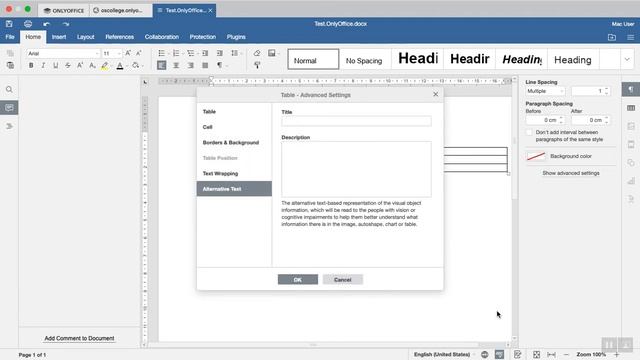Apply the highlight color marker
The image size is (640, 360).
pos(105,65)
